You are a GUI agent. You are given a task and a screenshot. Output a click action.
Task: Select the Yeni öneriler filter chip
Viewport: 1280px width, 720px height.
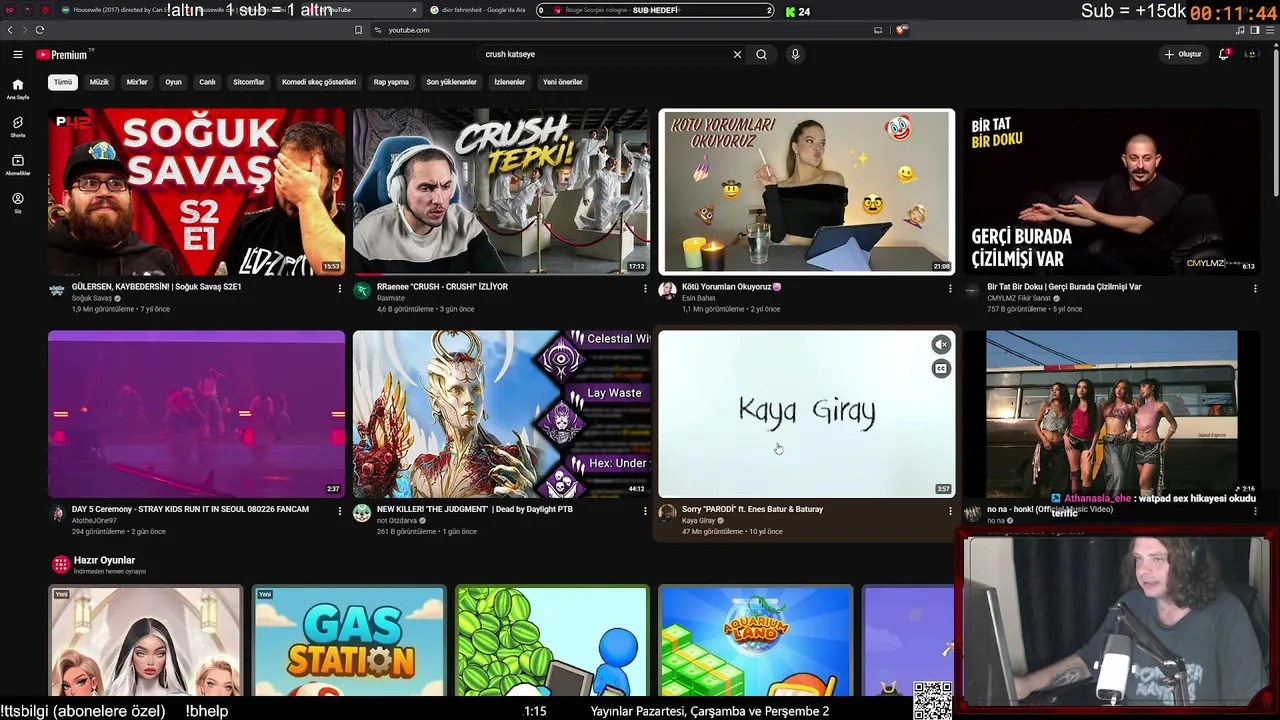pyautogui.click(x=562, y=82)
